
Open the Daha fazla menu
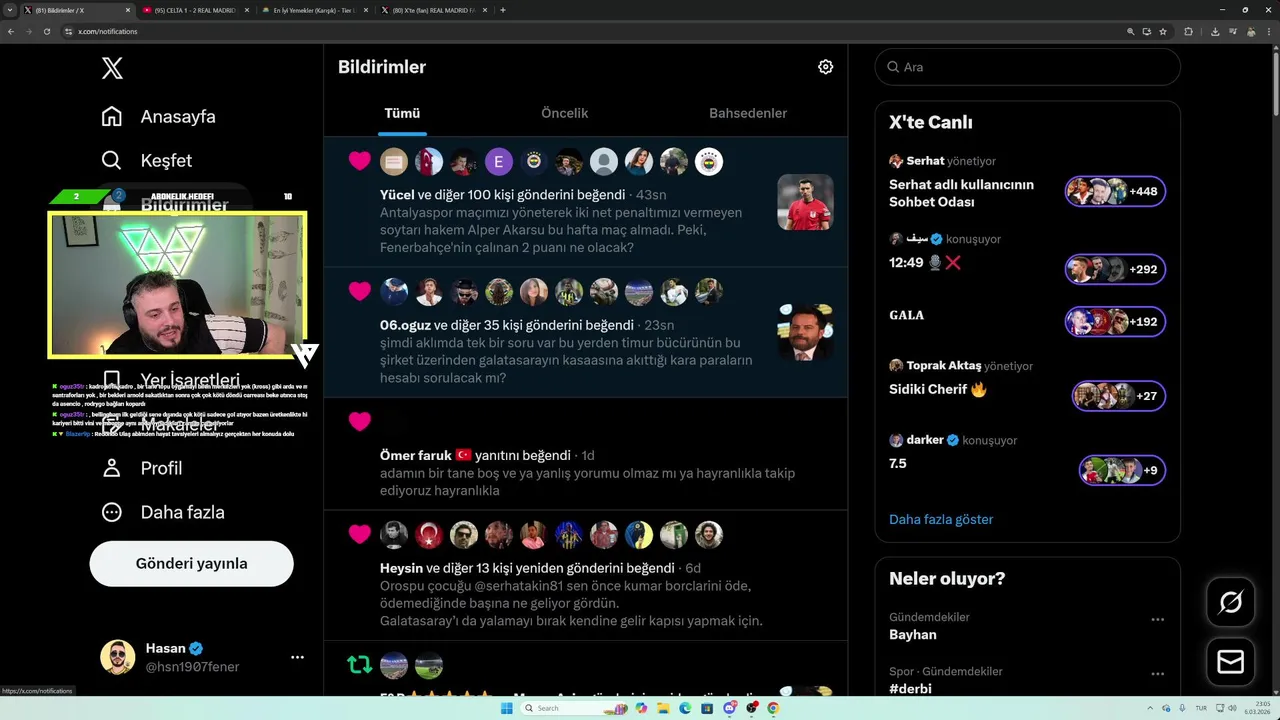click(x=163, y=512)
